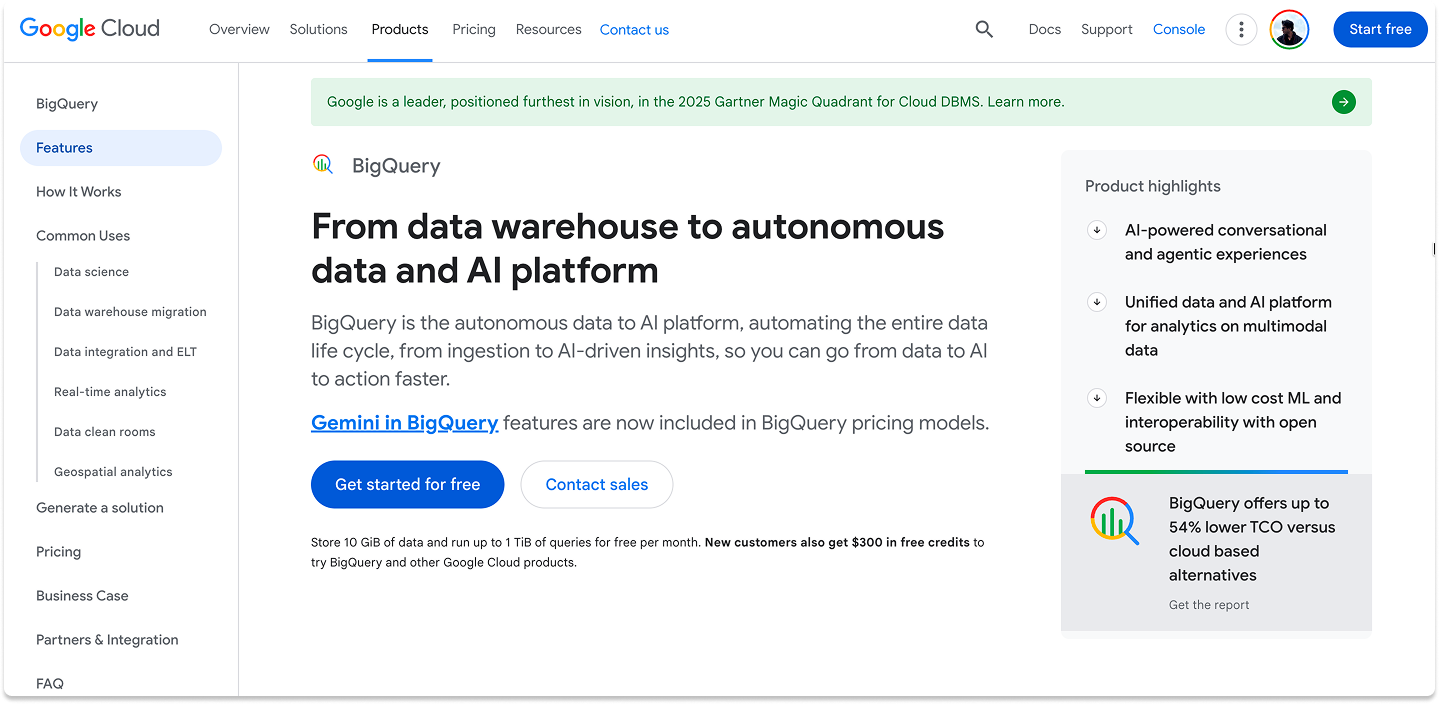Select Data clean rooms sidebar item
The width and height of the screenshot is (1439, 704).
(104, 432)
